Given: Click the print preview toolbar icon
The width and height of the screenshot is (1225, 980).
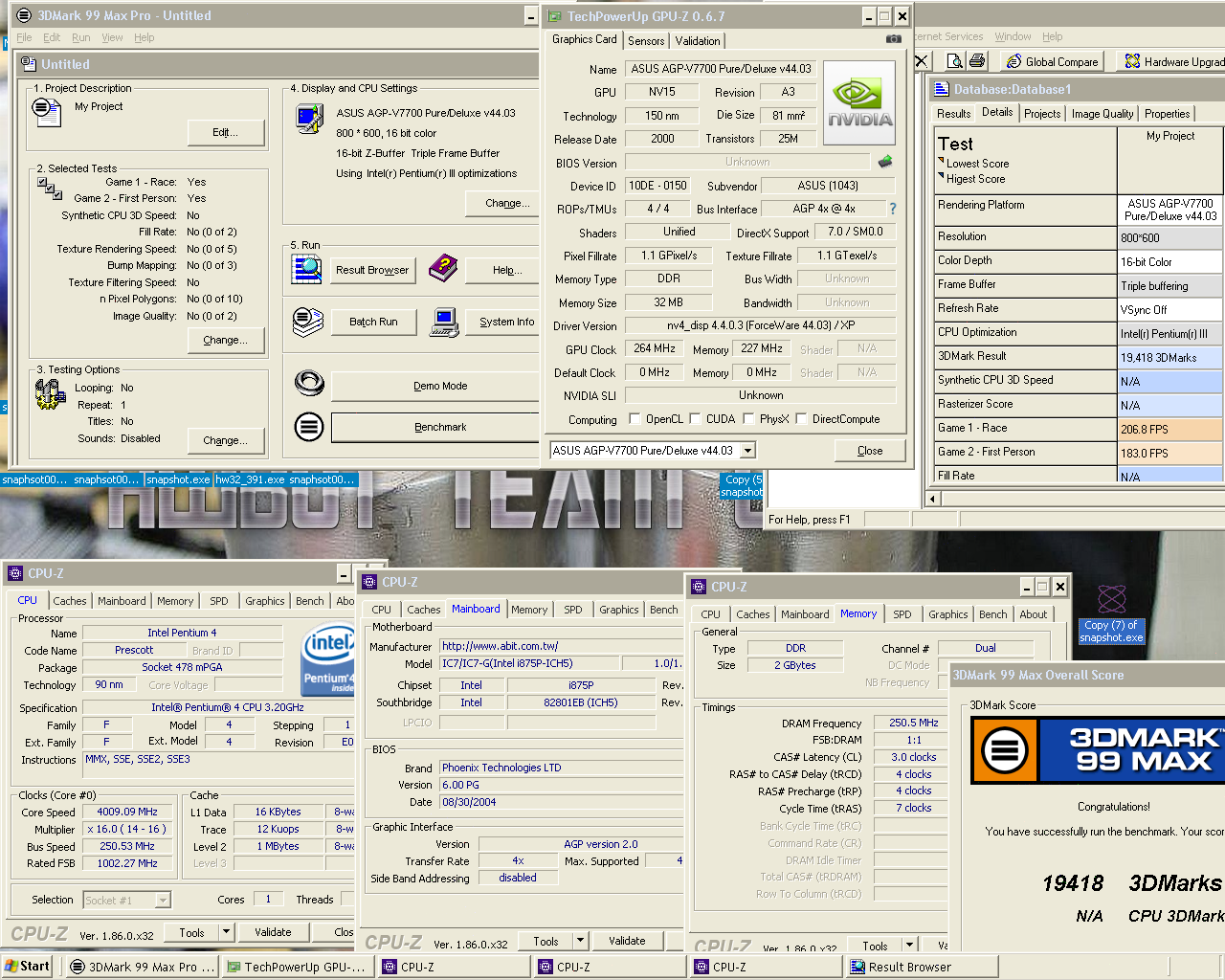Looking at the screenshot, I should click(x=954, y=61).
